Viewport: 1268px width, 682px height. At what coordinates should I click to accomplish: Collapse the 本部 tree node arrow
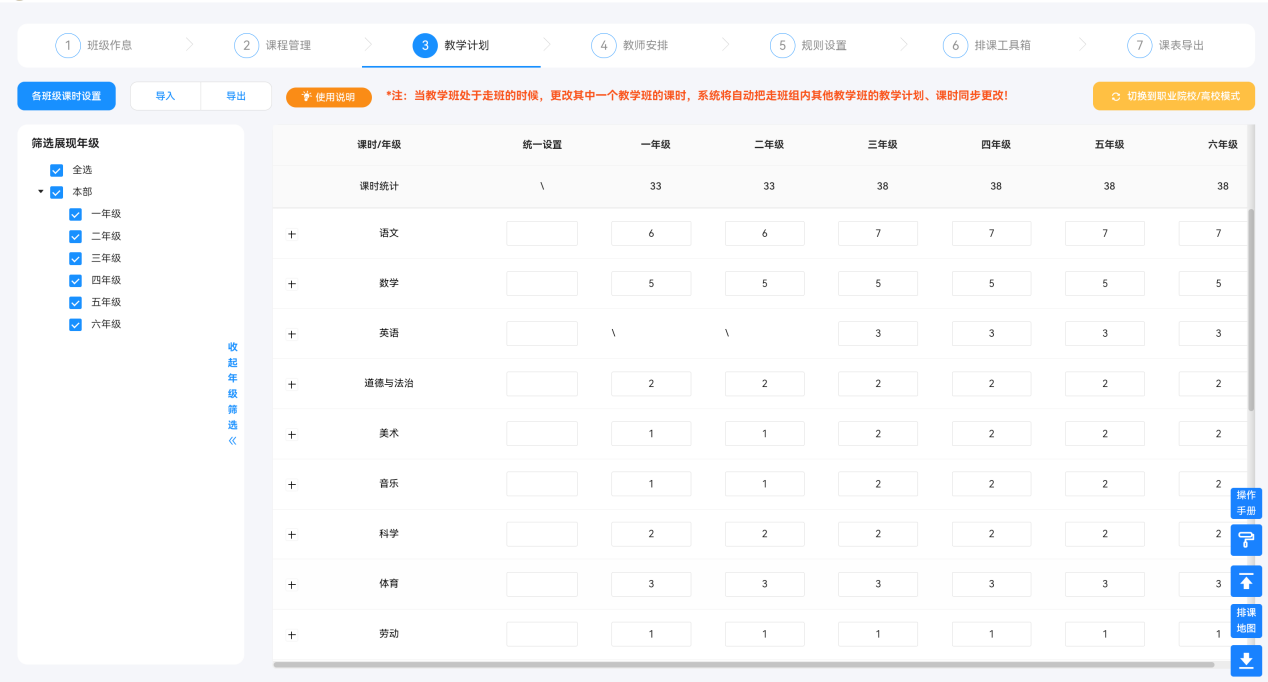41,192
